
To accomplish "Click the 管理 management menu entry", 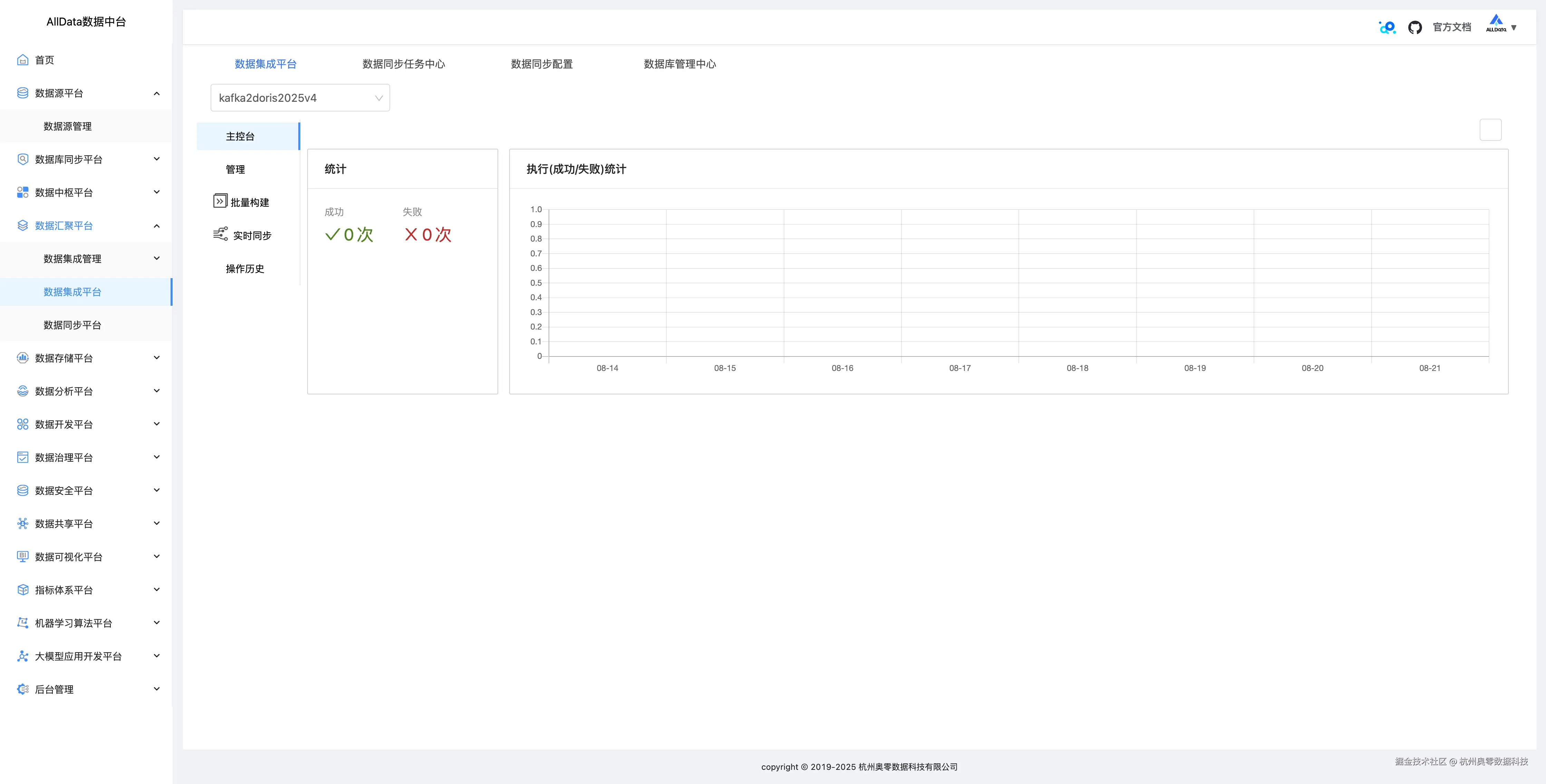I will coord(235,168).
